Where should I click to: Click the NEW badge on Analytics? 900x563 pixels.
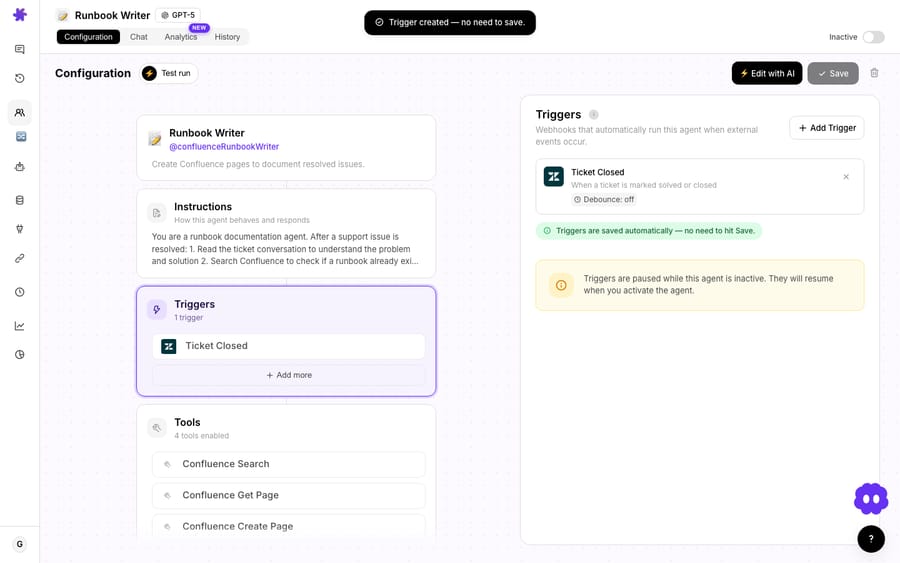point(199,28)
